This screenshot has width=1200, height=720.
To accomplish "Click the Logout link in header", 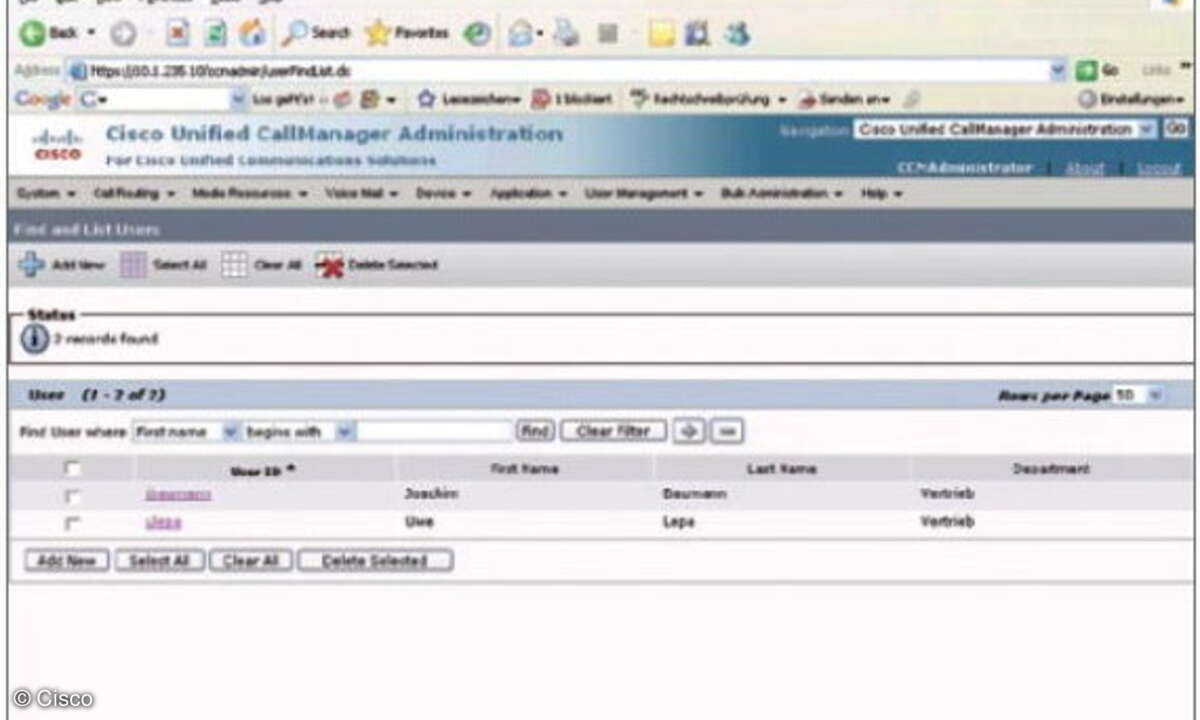I will (1159, 168).
